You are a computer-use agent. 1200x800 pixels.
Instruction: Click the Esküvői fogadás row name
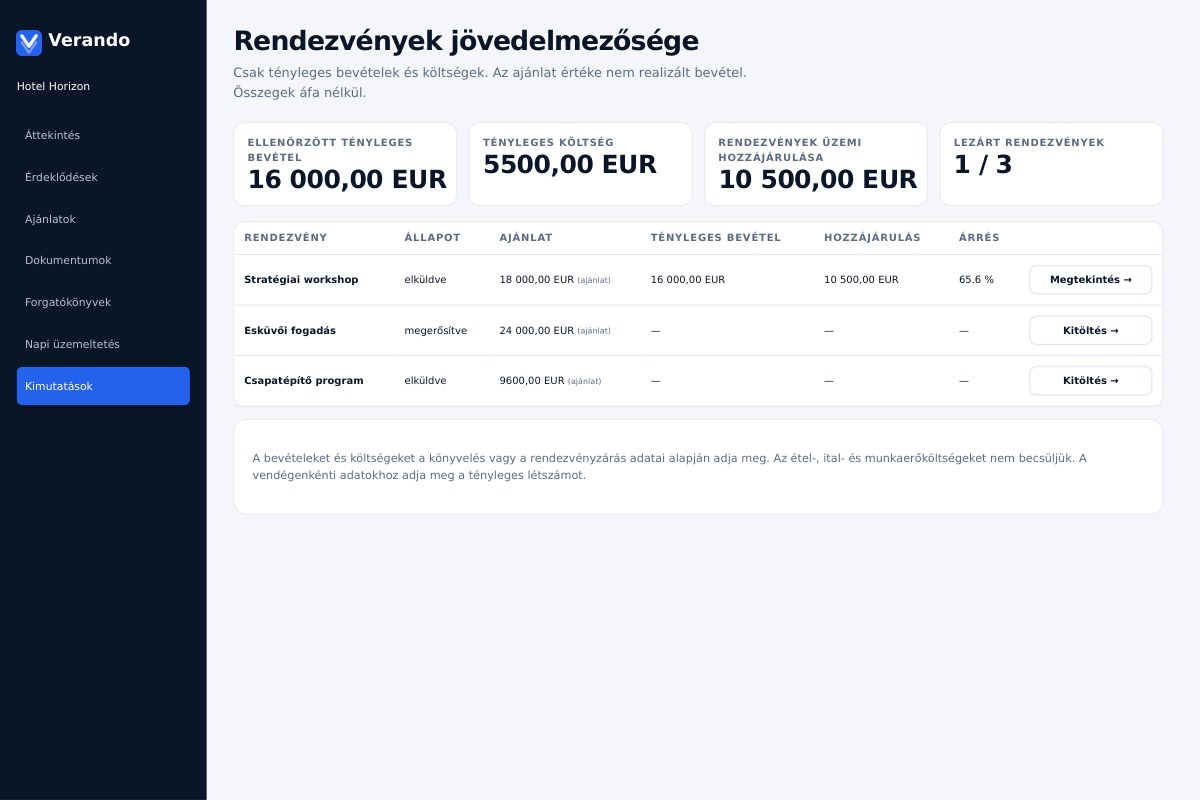(290, 331)
